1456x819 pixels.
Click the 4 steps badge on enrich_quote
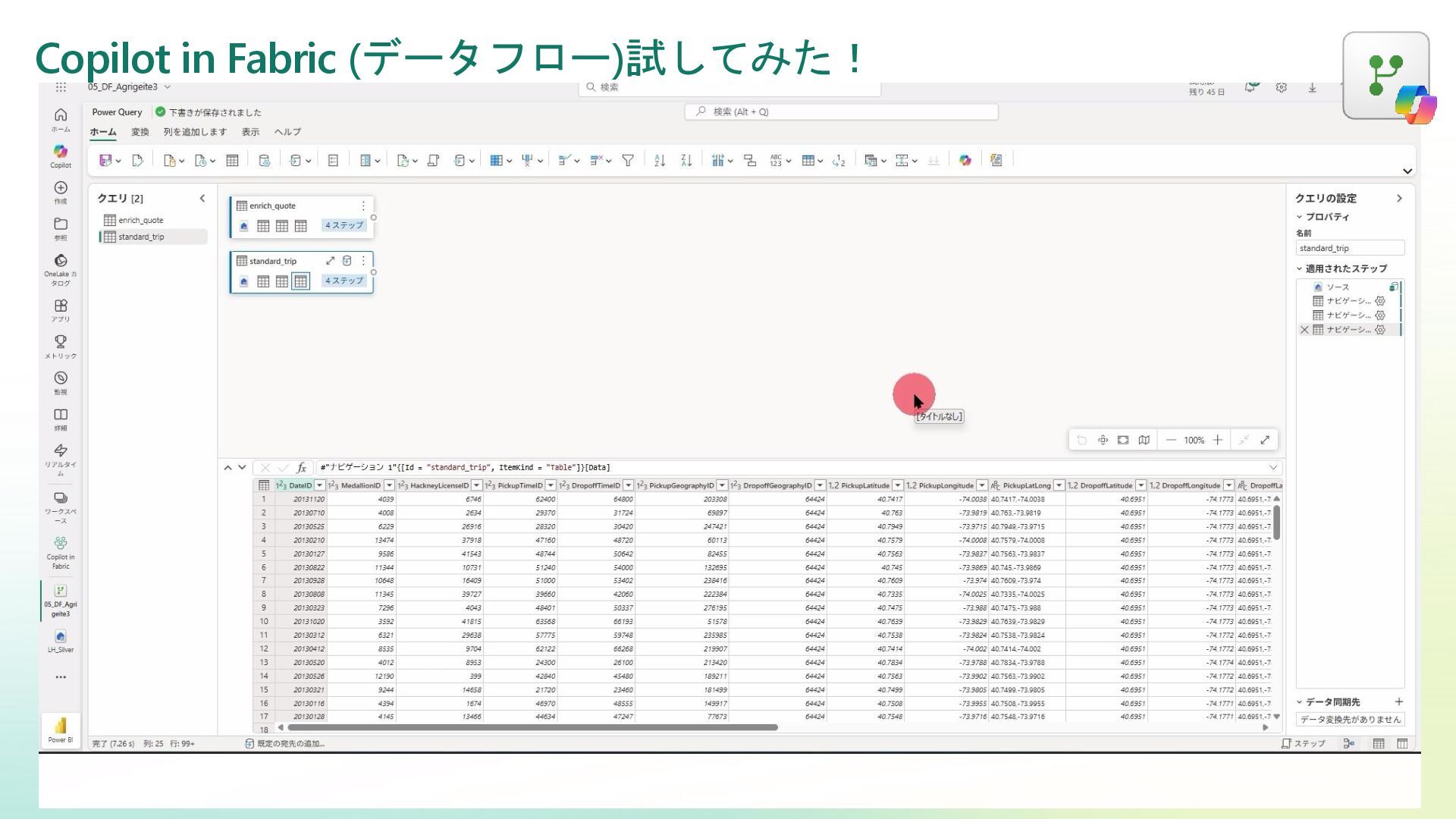pos(344,225)
